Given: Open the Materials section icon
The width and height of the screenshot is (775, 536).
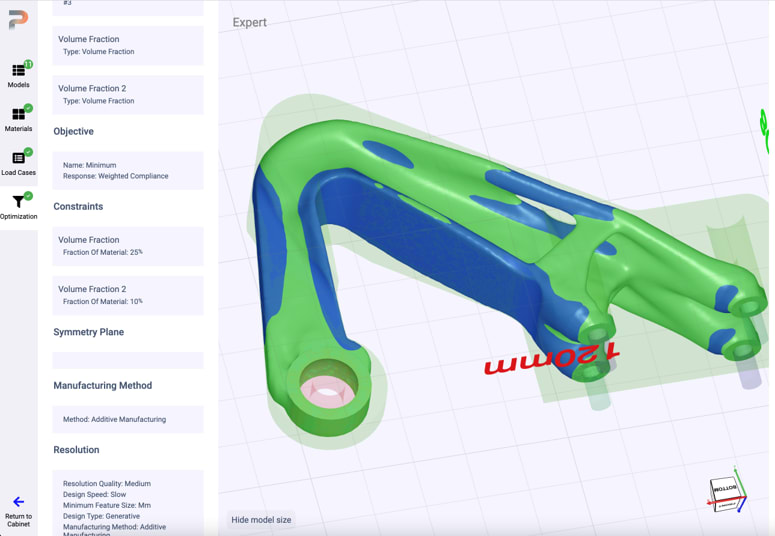Looking at the screenshot, I should tap(19, 114).
